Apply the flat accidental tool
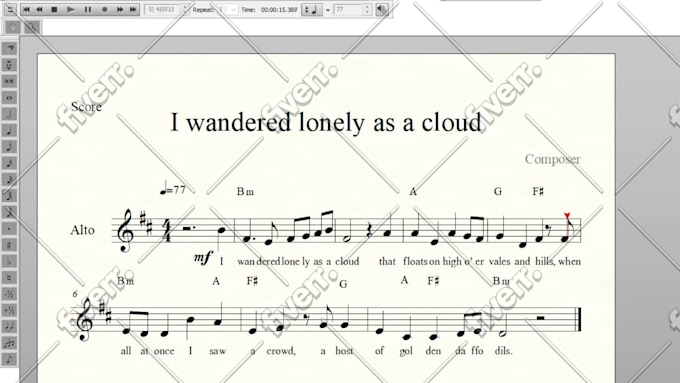Screen dimensions: 680x383 [x=10, y=261]
